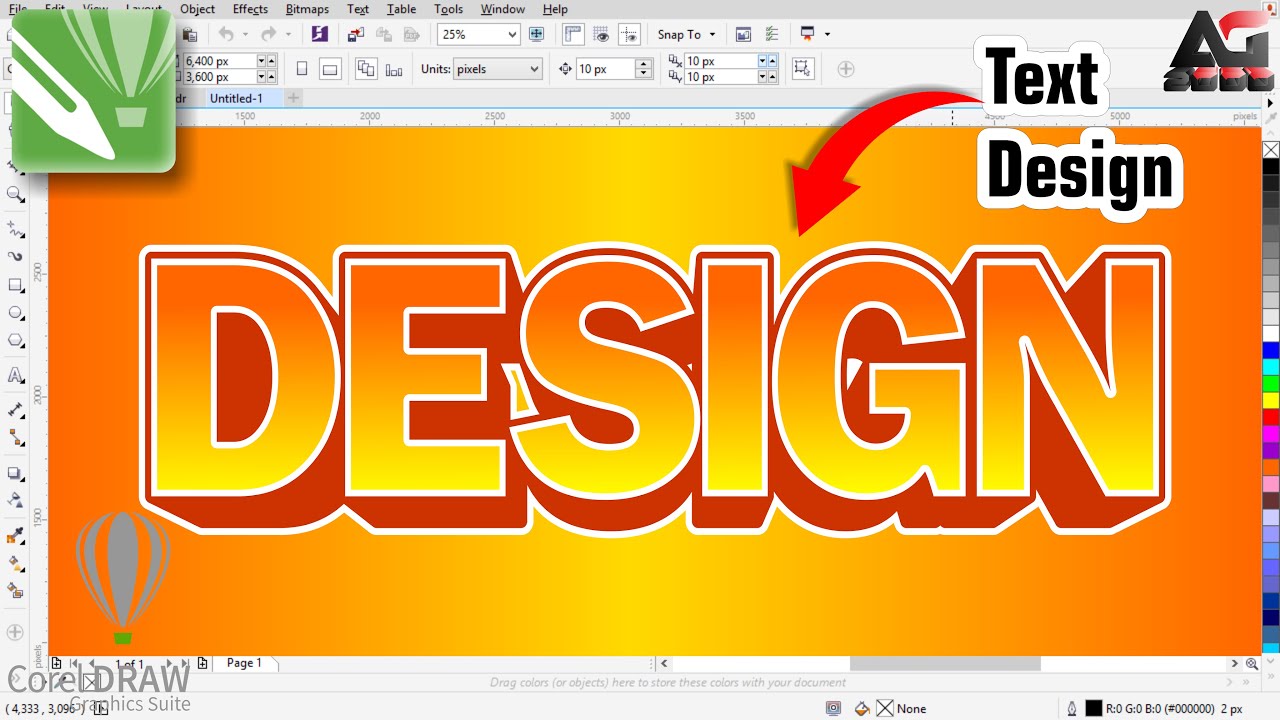
Task: Open the Effects menu
Action: [x=250, y=9]
